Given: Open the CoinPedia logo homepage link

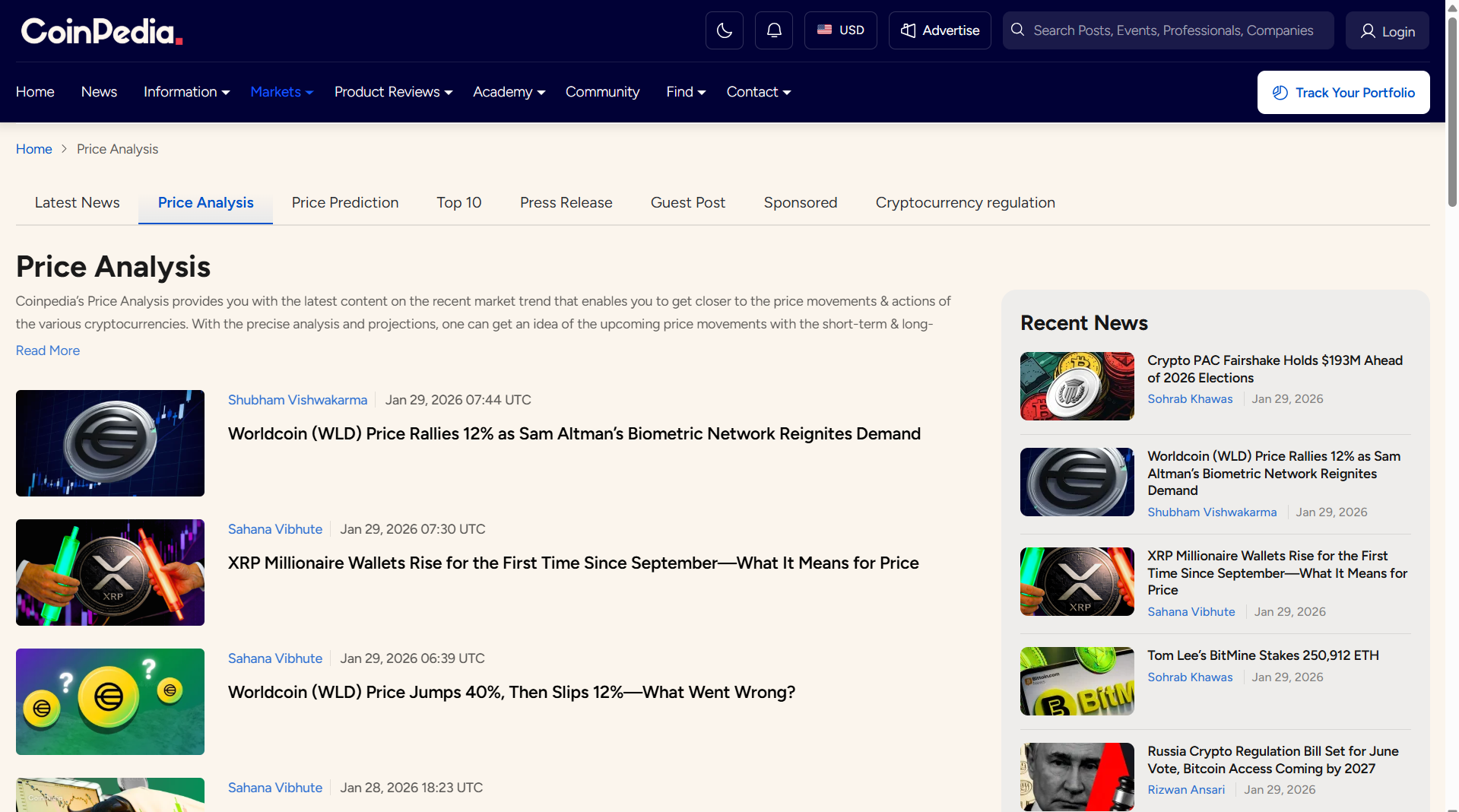Looking at the screenshot, I should click(102, 31).
